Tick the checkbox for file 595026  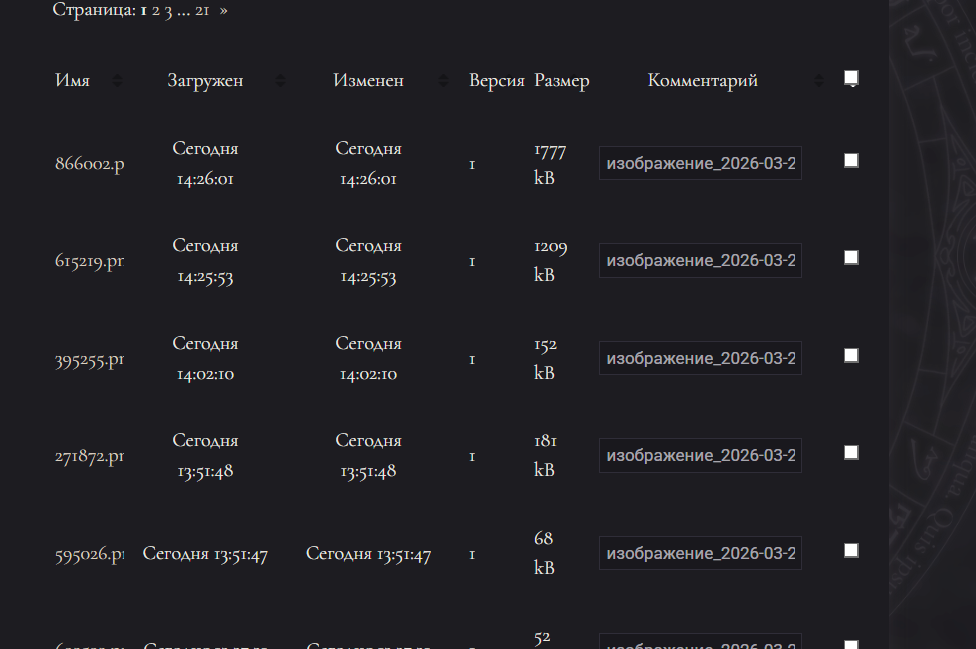pyautogui.click(x=851, y=550)
